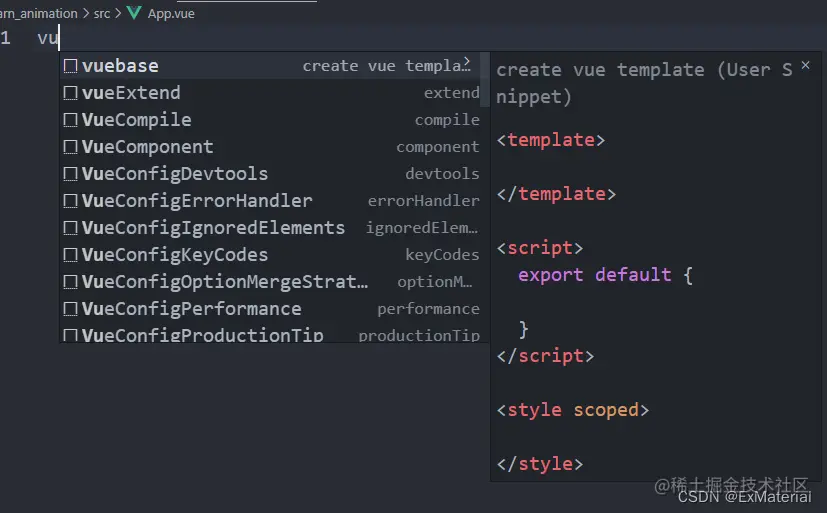Click the snippet icon beside VueConfigIgnoredElements

[x=70, y=228]
